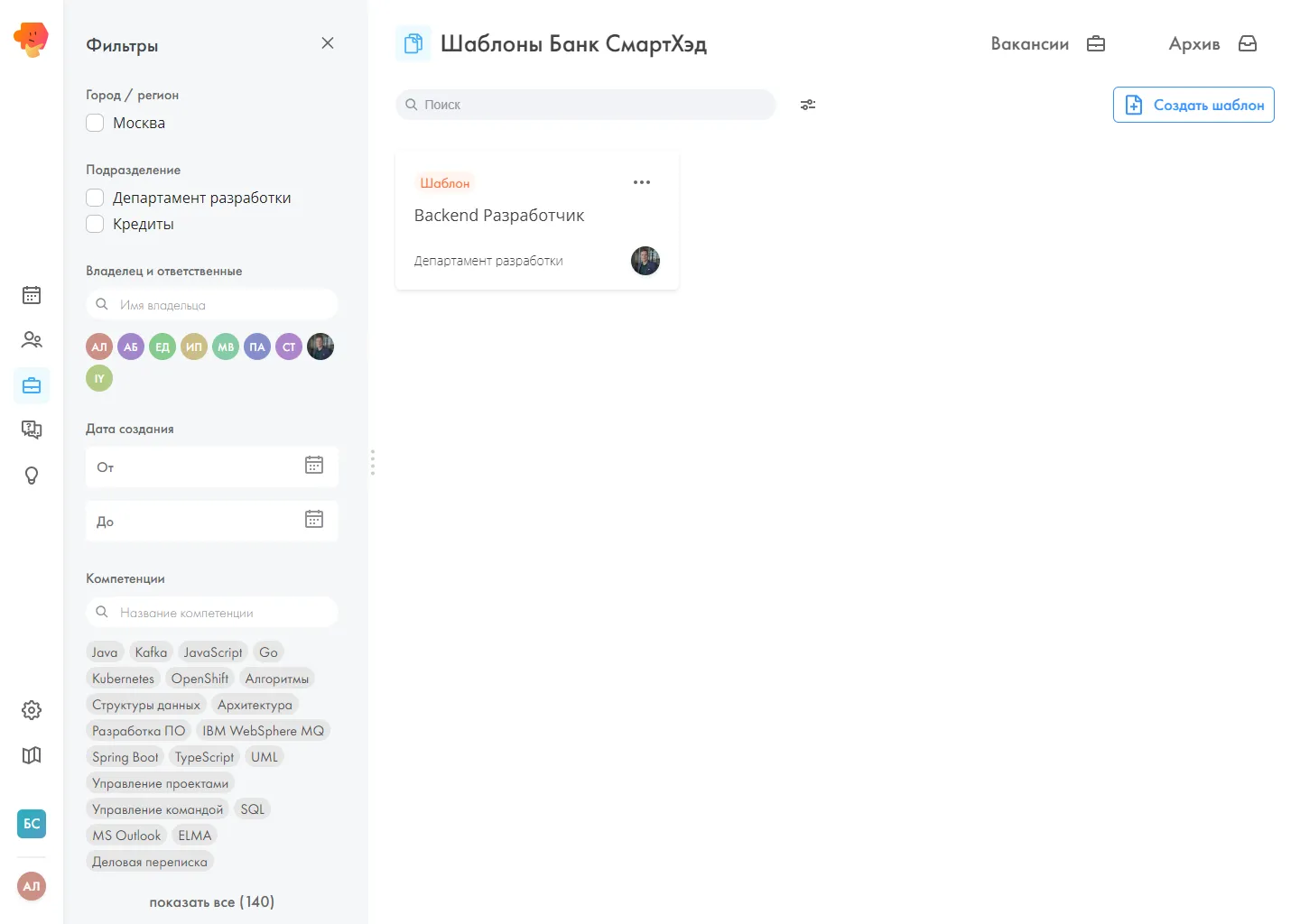Viewport: 1300px width, 924px height.
Task: Open the vacancies briefcase icon in sidebar
Action: point(32,385)
